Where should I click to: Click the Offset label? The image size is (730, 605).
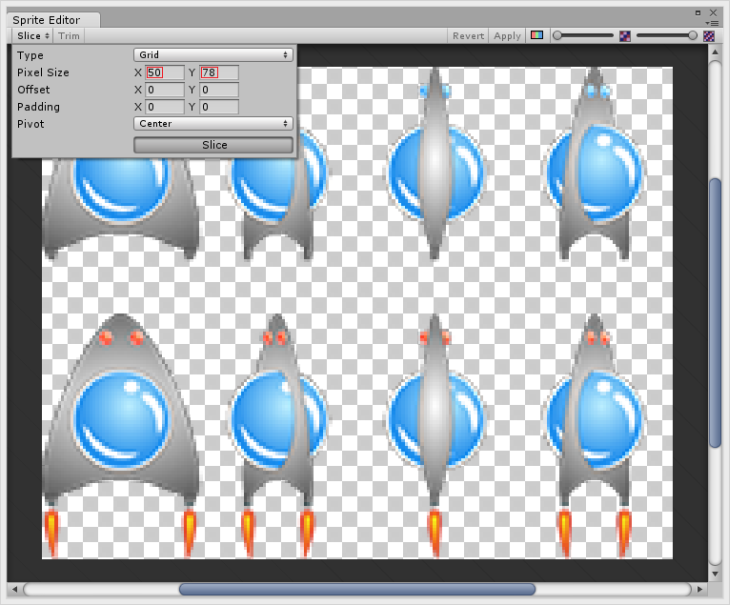[x=34, y=90]
